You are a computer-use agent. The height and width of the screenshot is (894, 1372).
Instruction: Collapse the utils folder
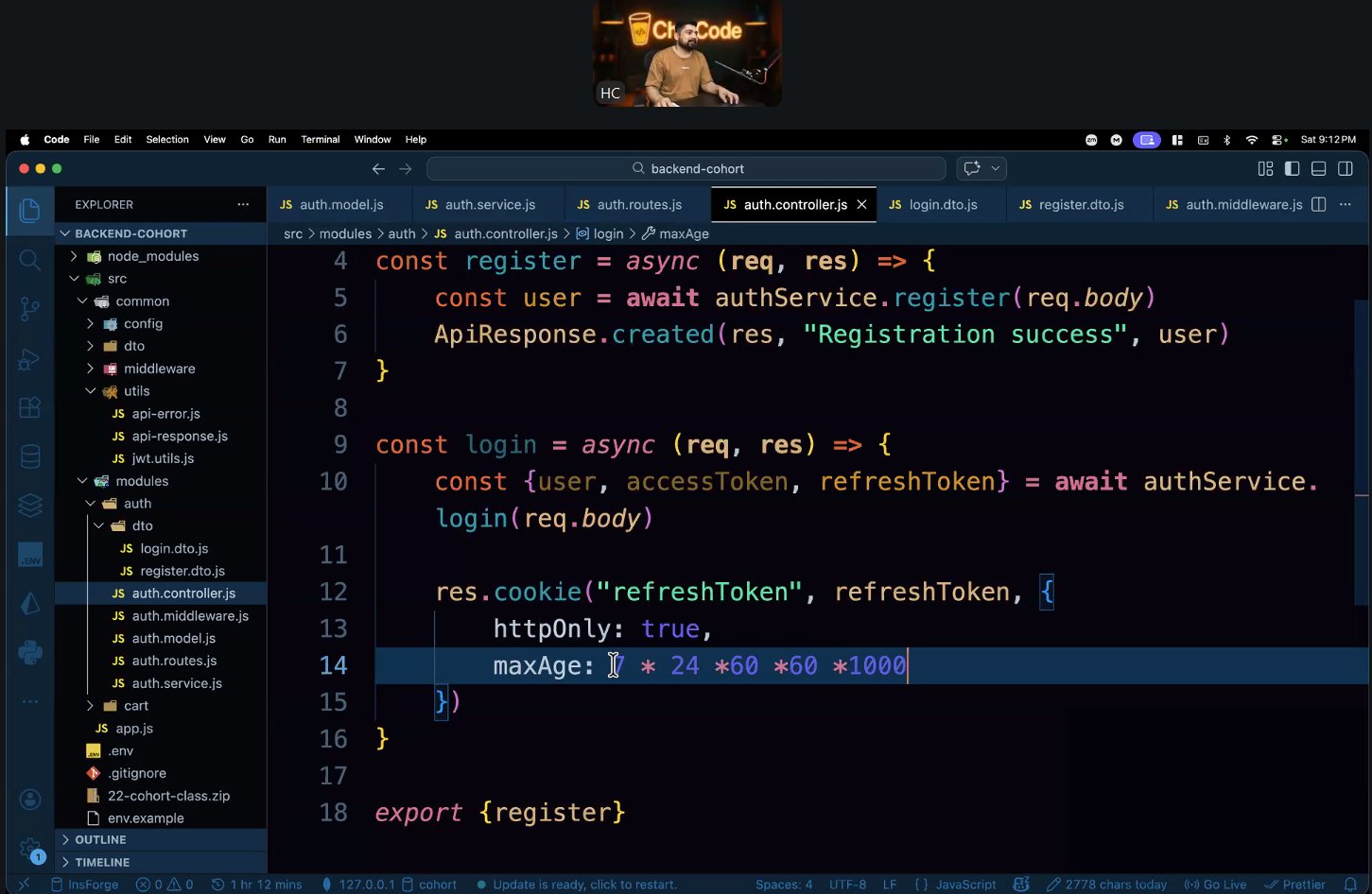(x=136, y=391)
